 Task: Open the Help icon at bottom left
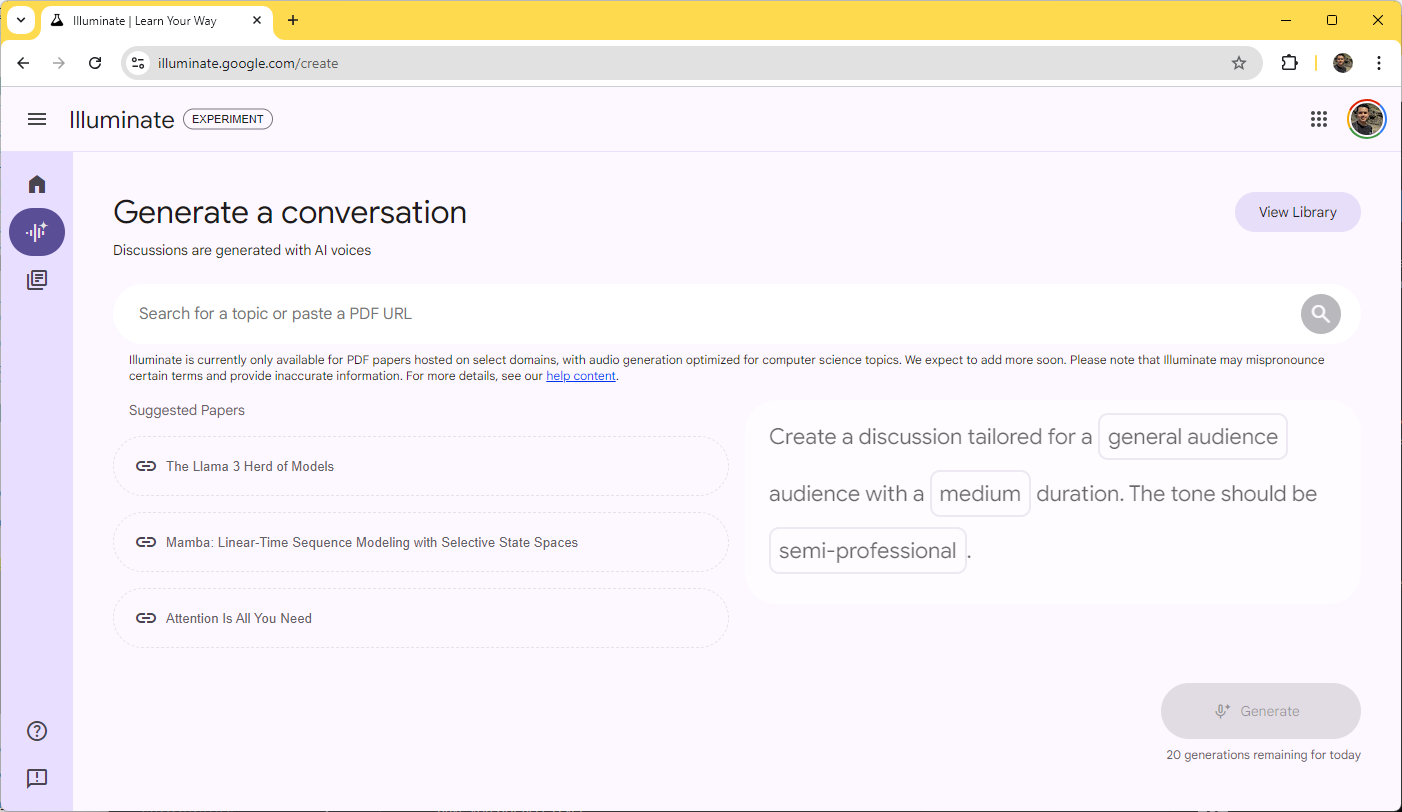37,731
